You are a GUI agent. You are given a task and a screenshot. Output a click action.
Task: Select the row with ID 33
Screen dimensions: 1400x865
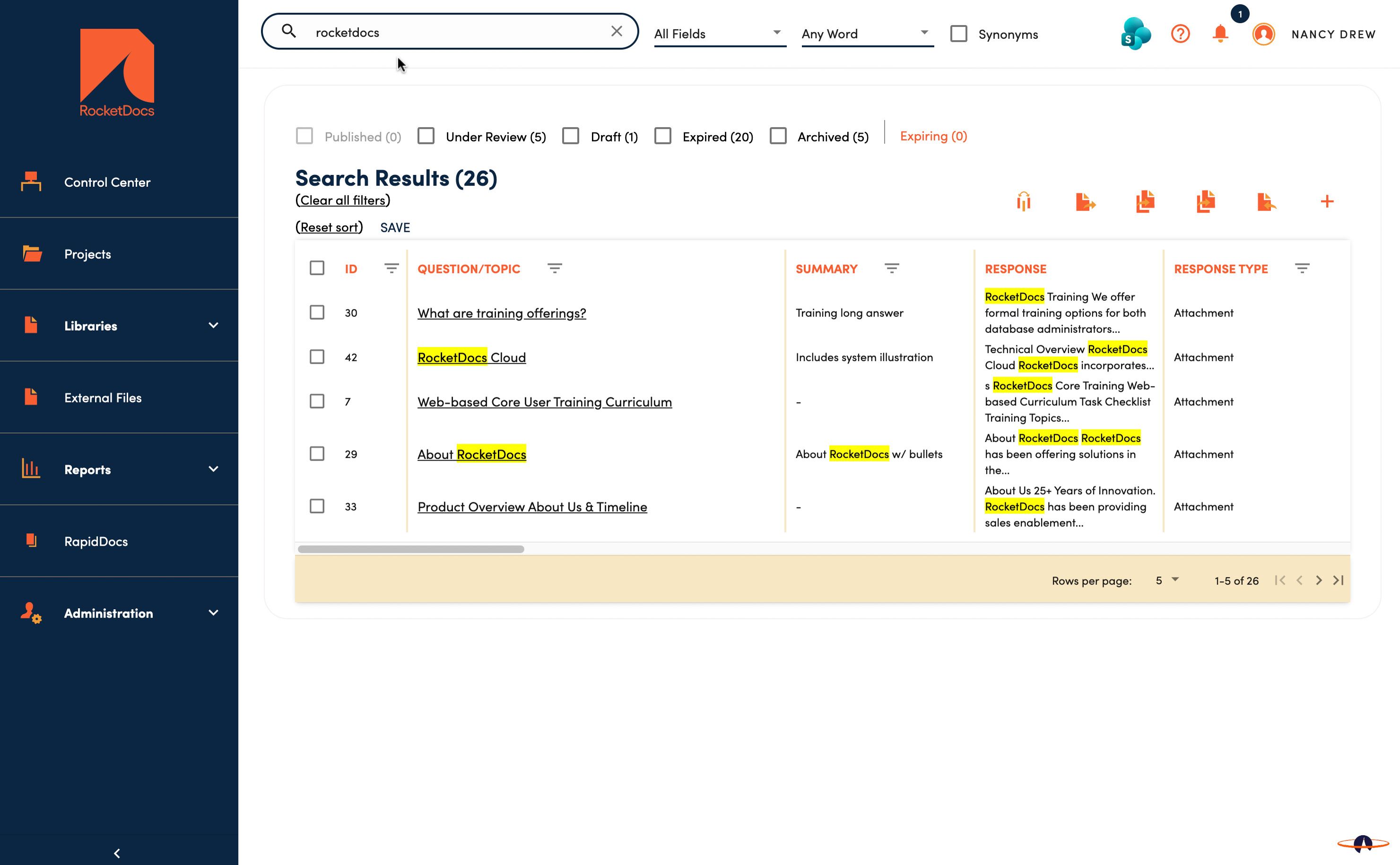point(317,507)
